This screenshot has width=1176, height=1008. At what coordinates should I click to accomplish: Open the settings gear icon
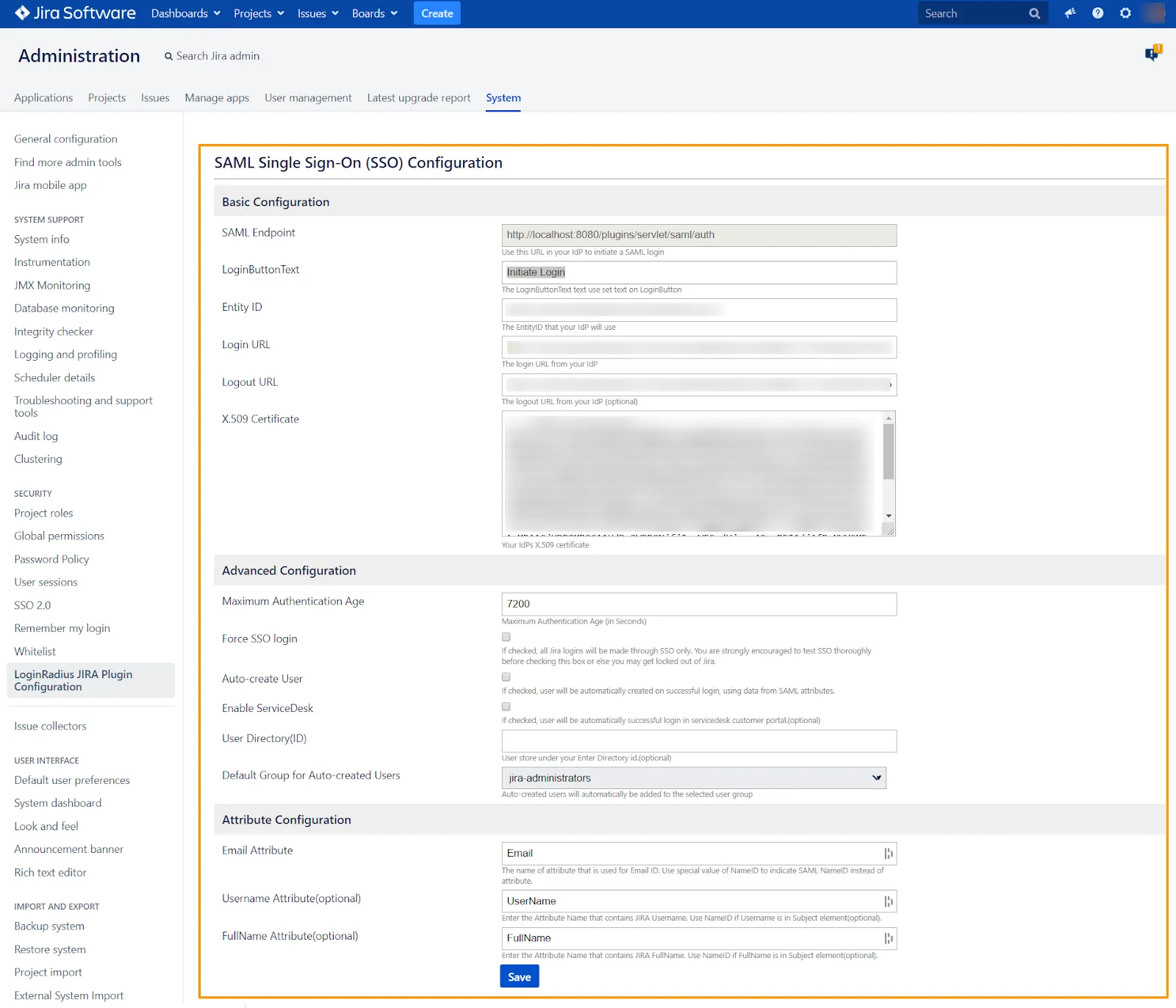(1125, 13)
